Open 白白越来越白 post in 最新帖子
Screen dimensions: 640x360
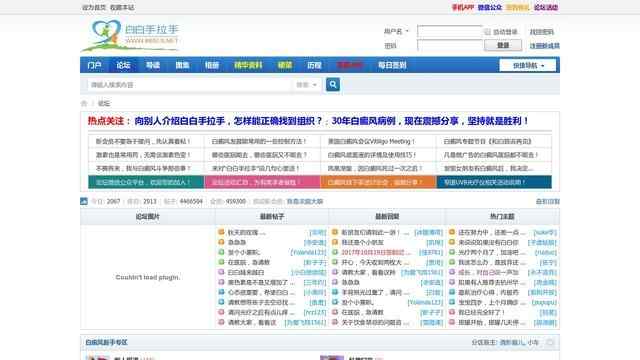tap(246, 272)
